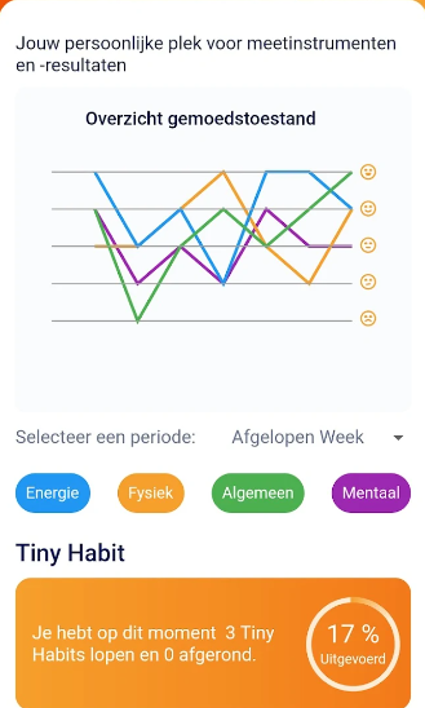Screen dimensions: 425x708
Task: Toggle the Algemeen line filter
Action: (258, 493)
